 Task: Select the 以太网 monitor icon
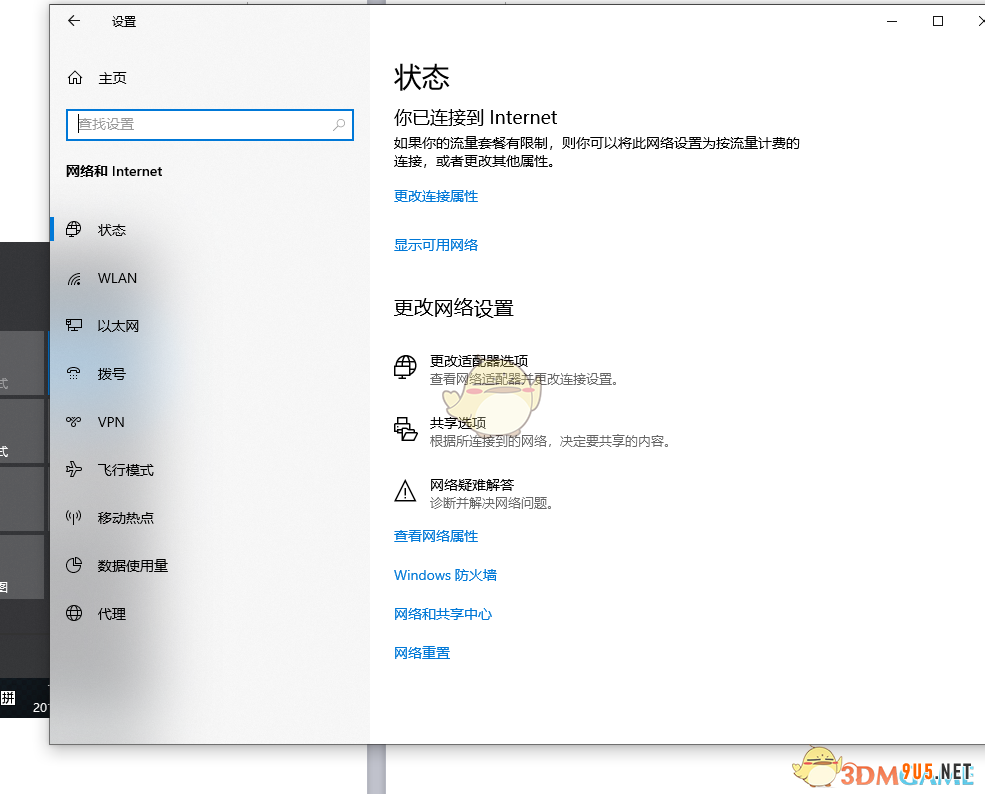[x=74, y=325]
